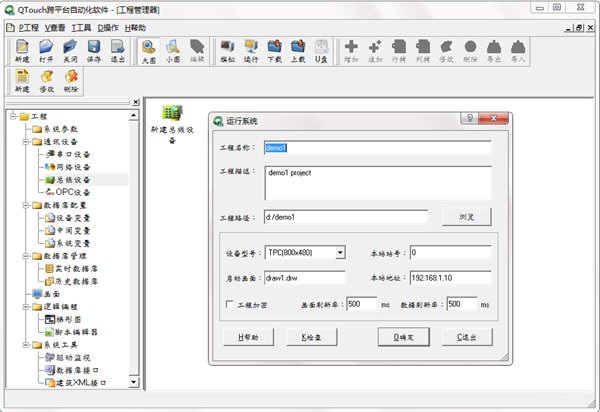Click the 模拟 (Simulate) toolbar icon
This screenshot has width=600, height=412.
click(226, 50)
